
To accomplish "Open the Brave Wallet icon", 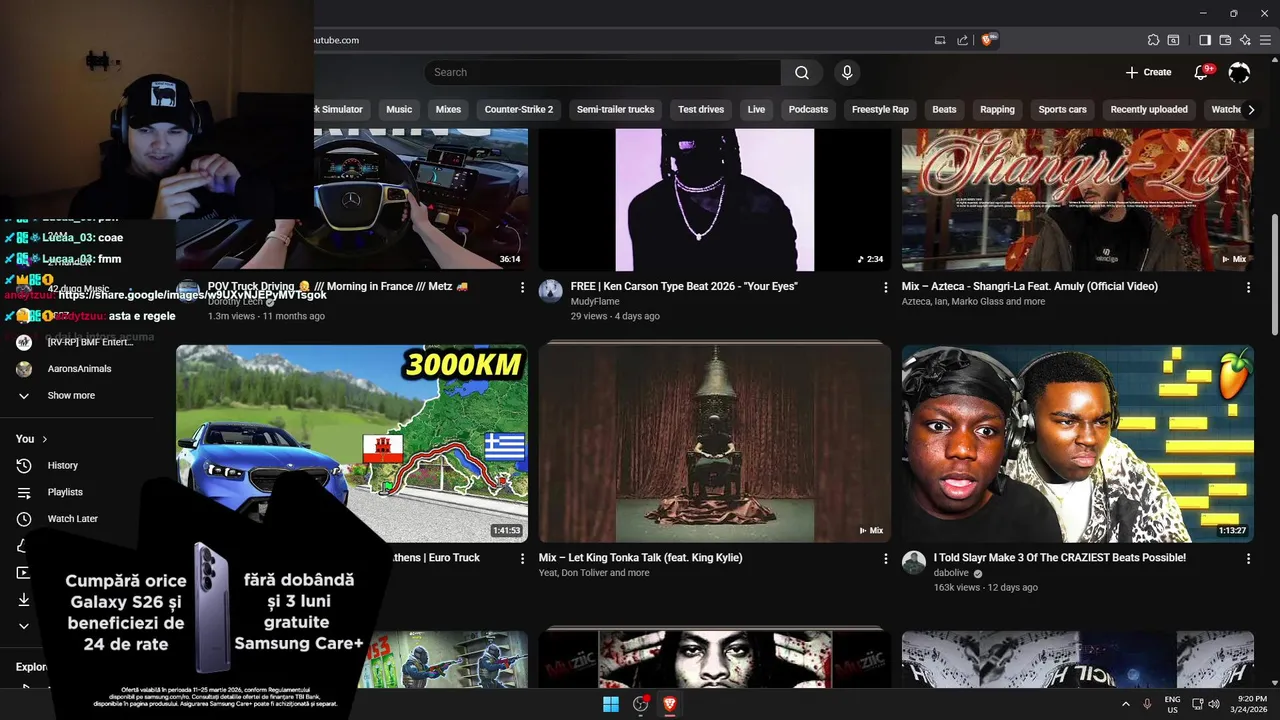I will (1225, 40).
